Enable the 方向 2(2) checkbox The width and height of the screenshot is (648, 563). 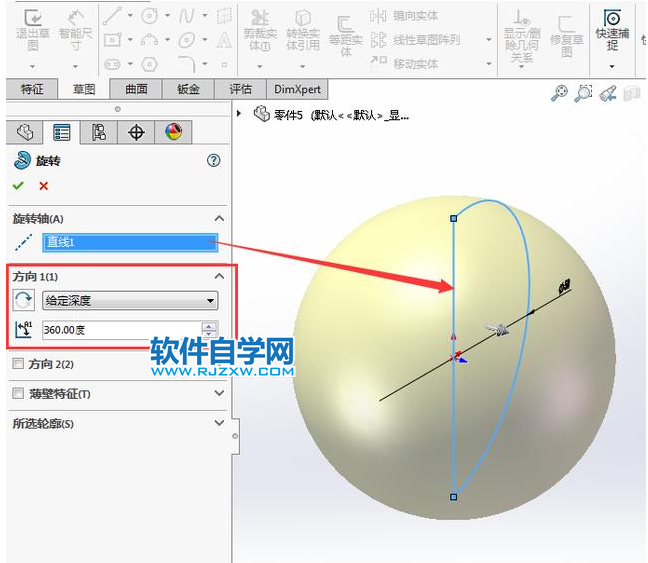18,364
